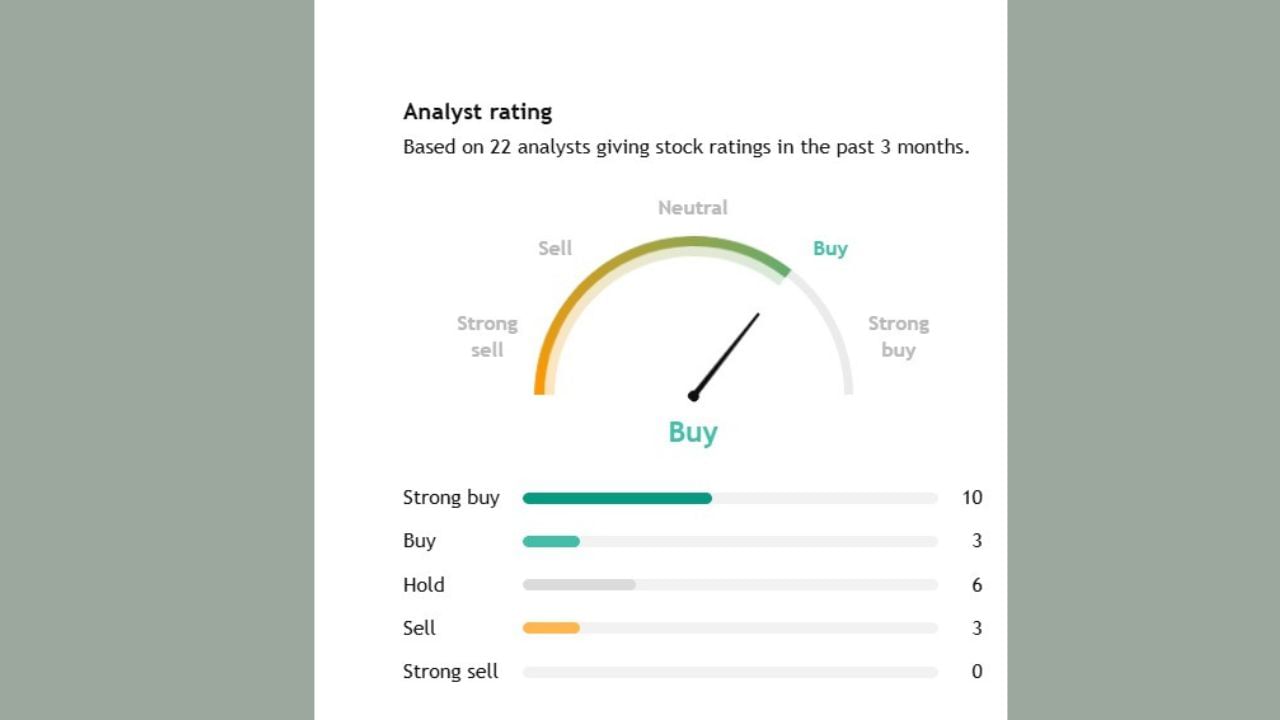
Task: Click the gauge needle pointer
Action: click(726, 354)
